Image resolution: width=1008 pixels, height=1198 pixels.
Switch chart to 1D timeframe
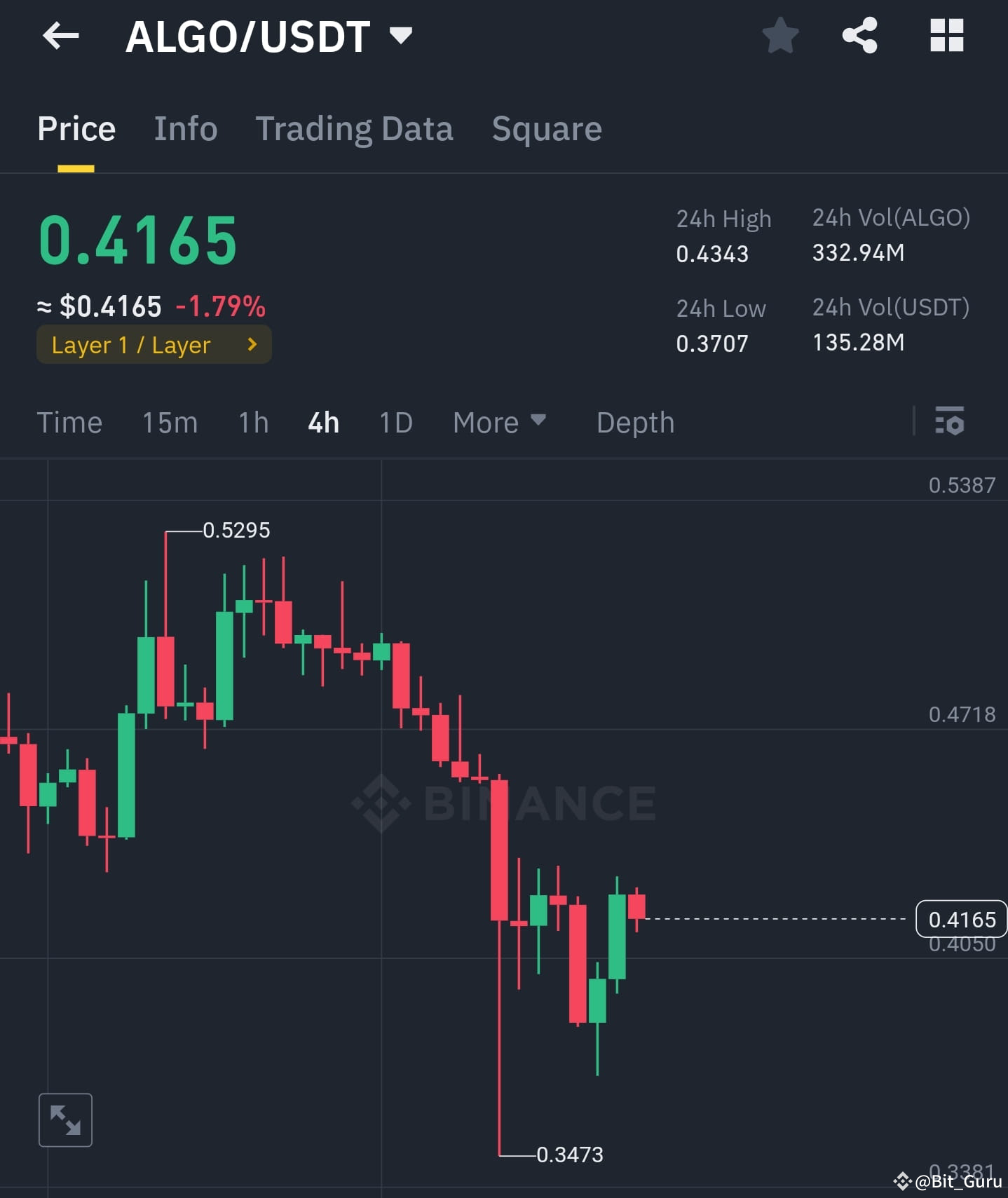pos(395,422)
